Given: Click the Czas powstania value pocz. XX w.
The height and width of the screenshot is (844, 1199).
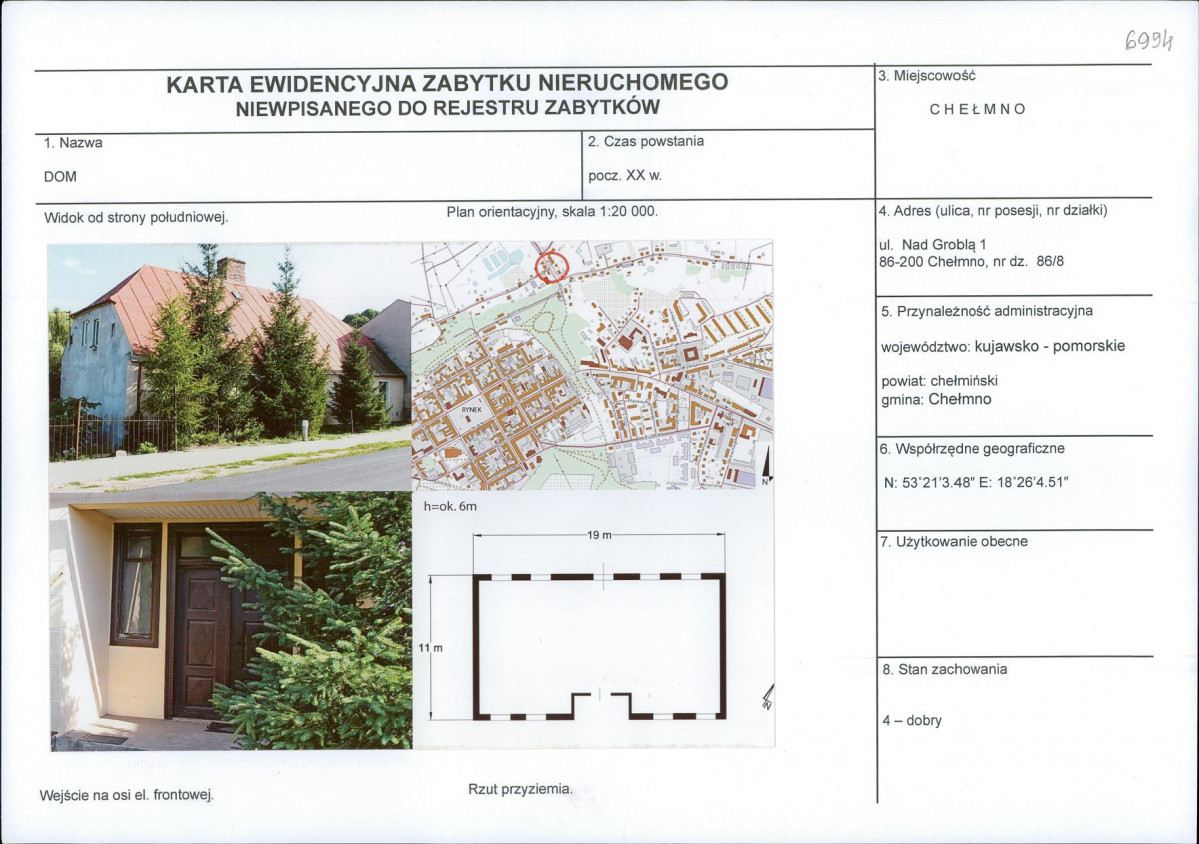Looking at the screenshot, I should point(625,175).
